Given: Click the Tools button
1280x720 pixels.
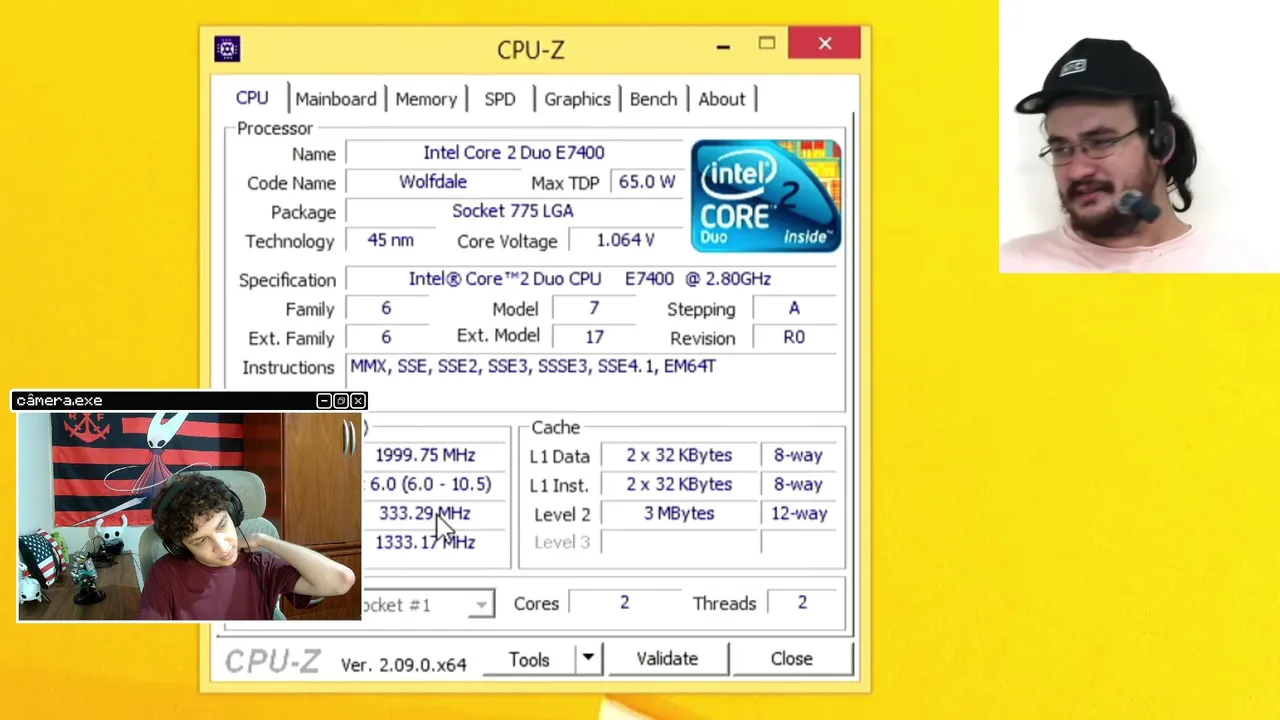Looking at the screenshot, I should pyautogui.click(x=529, y=659).
